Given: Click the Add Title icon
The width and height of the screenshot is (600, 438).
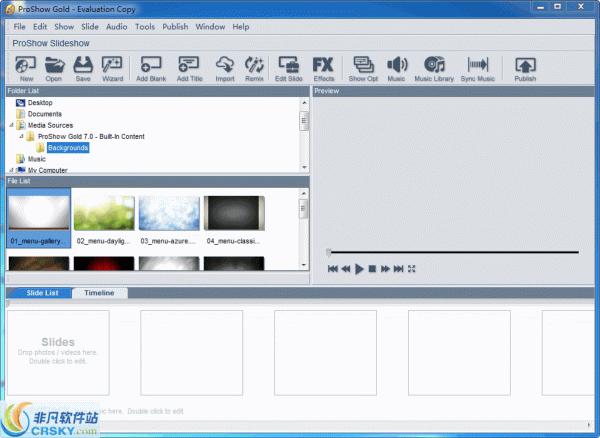Looking at the screenshot, I should [189, 69].
